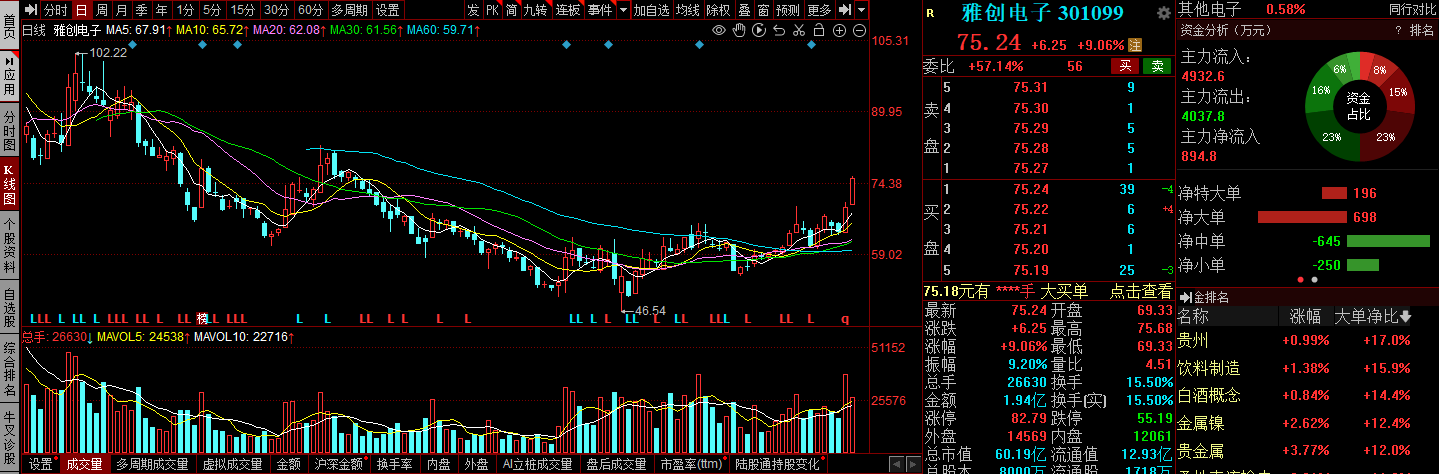Select the 日 daily period tab

tap(82, 10)
